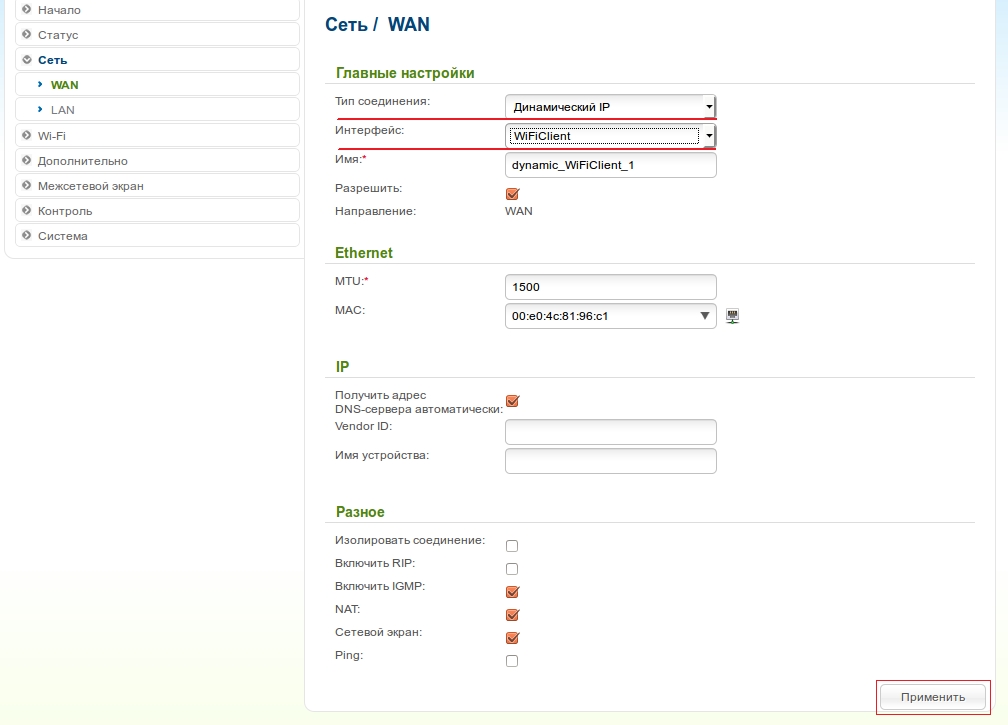The height and width of the screenshot is (725, 1008).
Task: Open the Тип соединения dropdown
Action: (x=611, y=107)
